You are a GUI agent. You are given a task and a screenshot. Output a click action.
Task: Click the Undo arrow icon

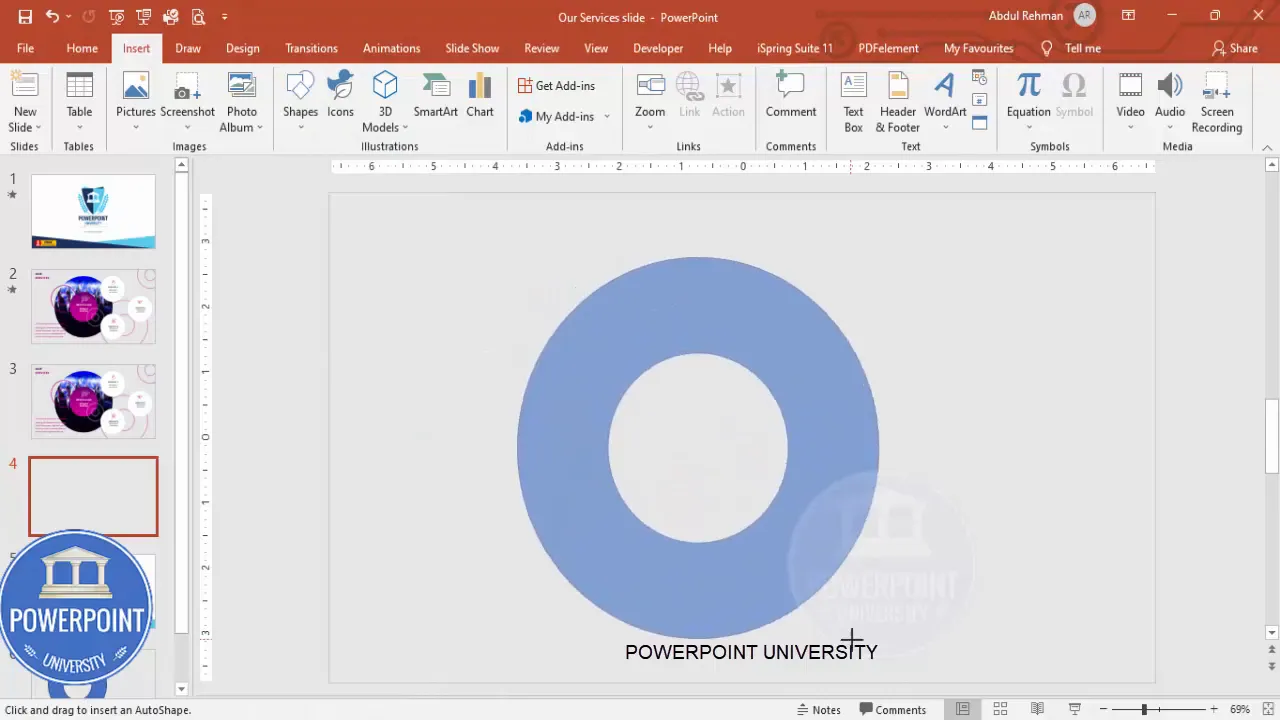[x=51, y=17]
